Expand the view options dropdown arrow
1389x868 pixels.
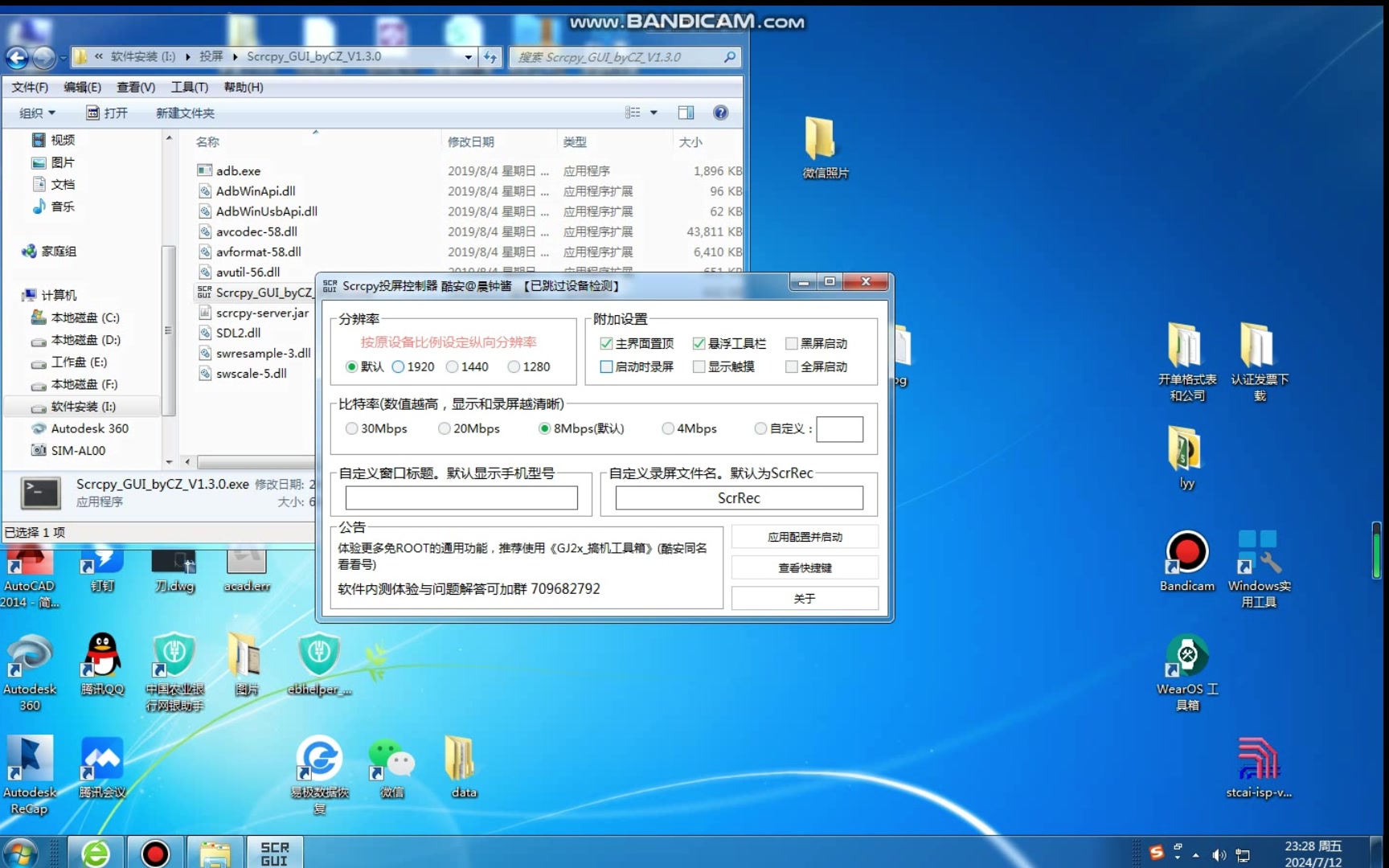pos(654,113)
